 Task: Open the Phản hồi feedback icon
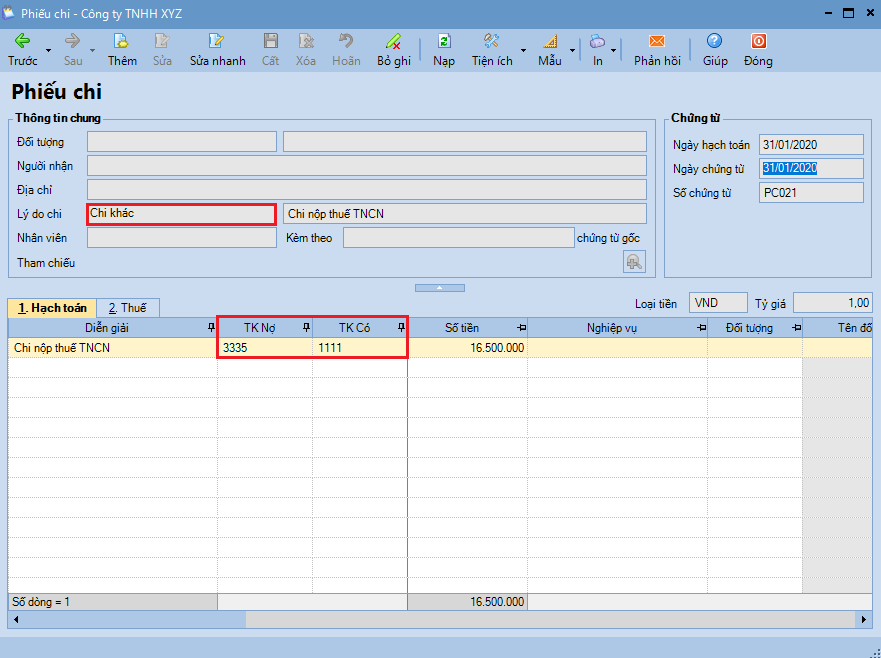657,42
